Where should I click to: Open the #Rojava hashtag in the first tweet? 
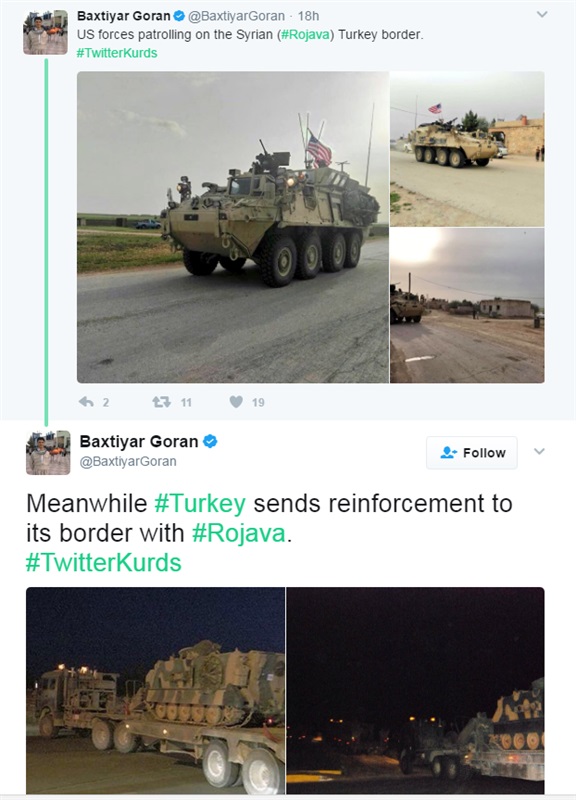coord(305,35)
